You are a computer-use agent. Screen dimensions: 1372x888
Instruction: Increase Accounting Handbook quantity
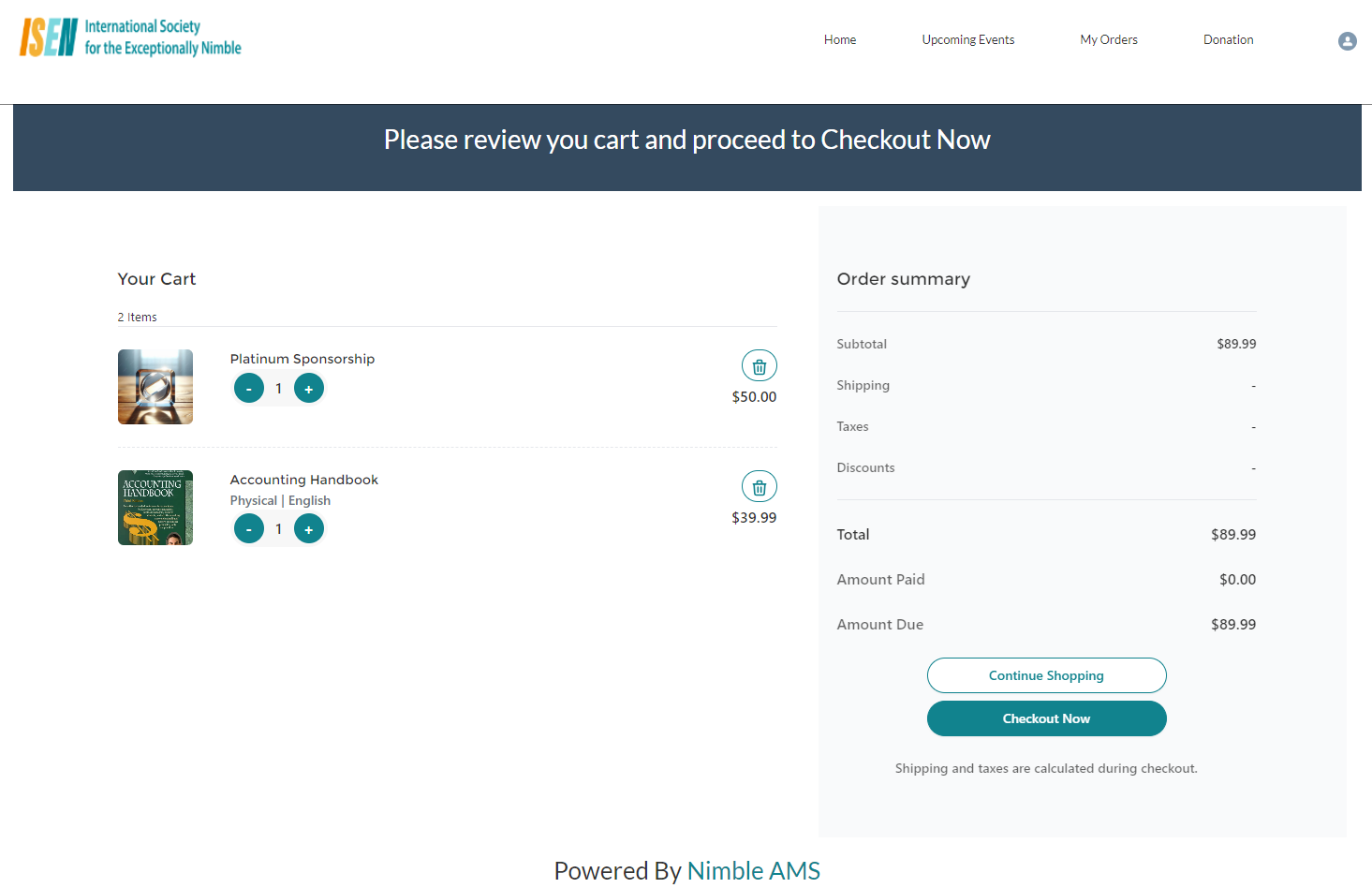click(x=309, y=528)
